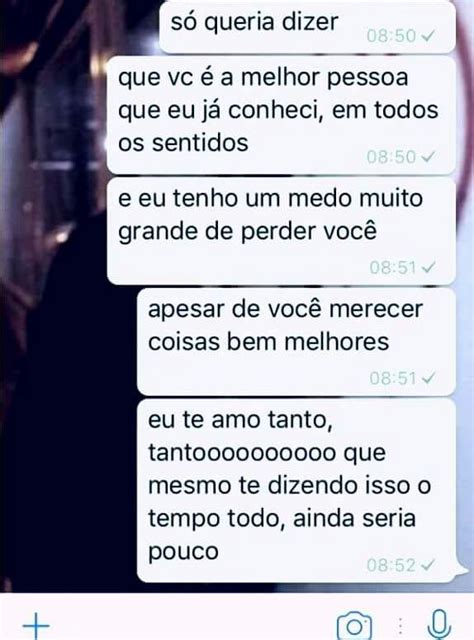
Task: Click the check mark on "perder você" message
Action: (428, 268)
